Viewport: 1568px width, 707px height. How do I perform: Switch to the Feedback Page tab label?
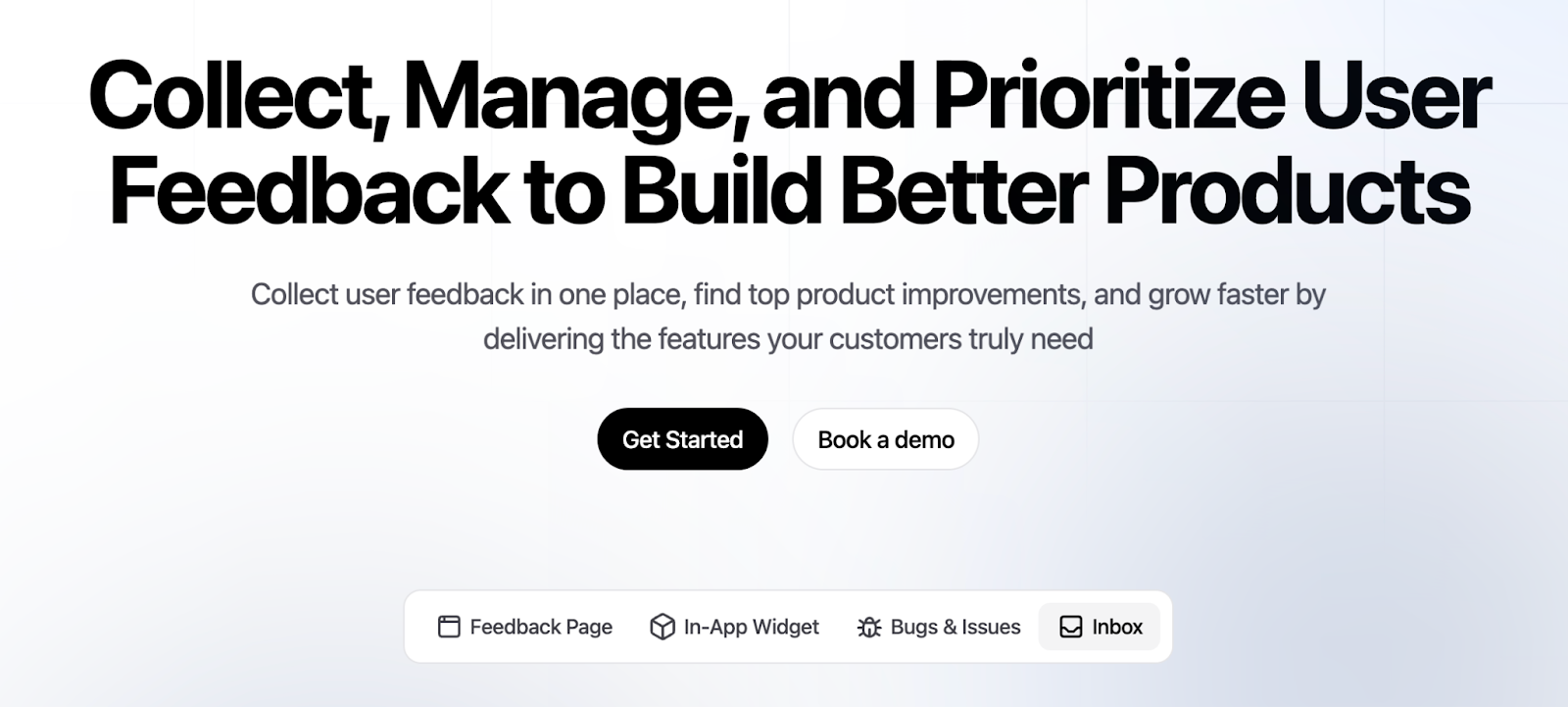pos(541,627)
